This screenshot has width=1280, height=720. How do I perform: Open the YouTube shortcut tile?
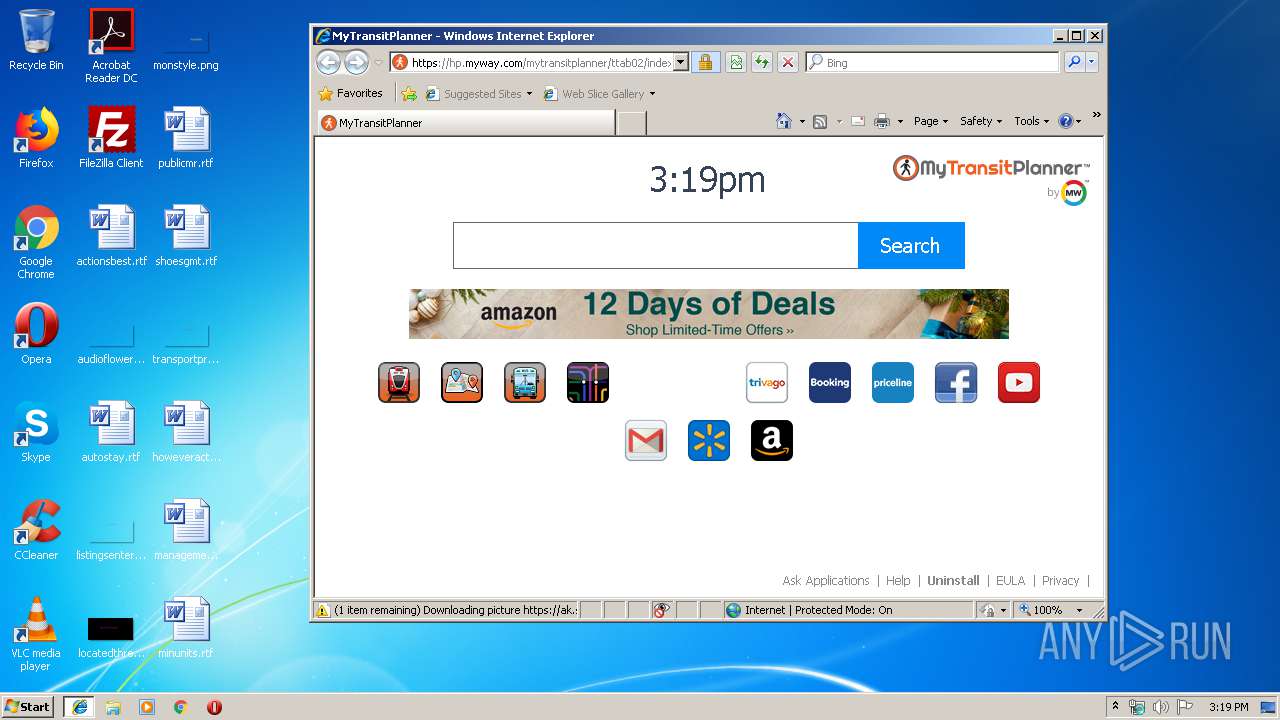click(1019, 382)
